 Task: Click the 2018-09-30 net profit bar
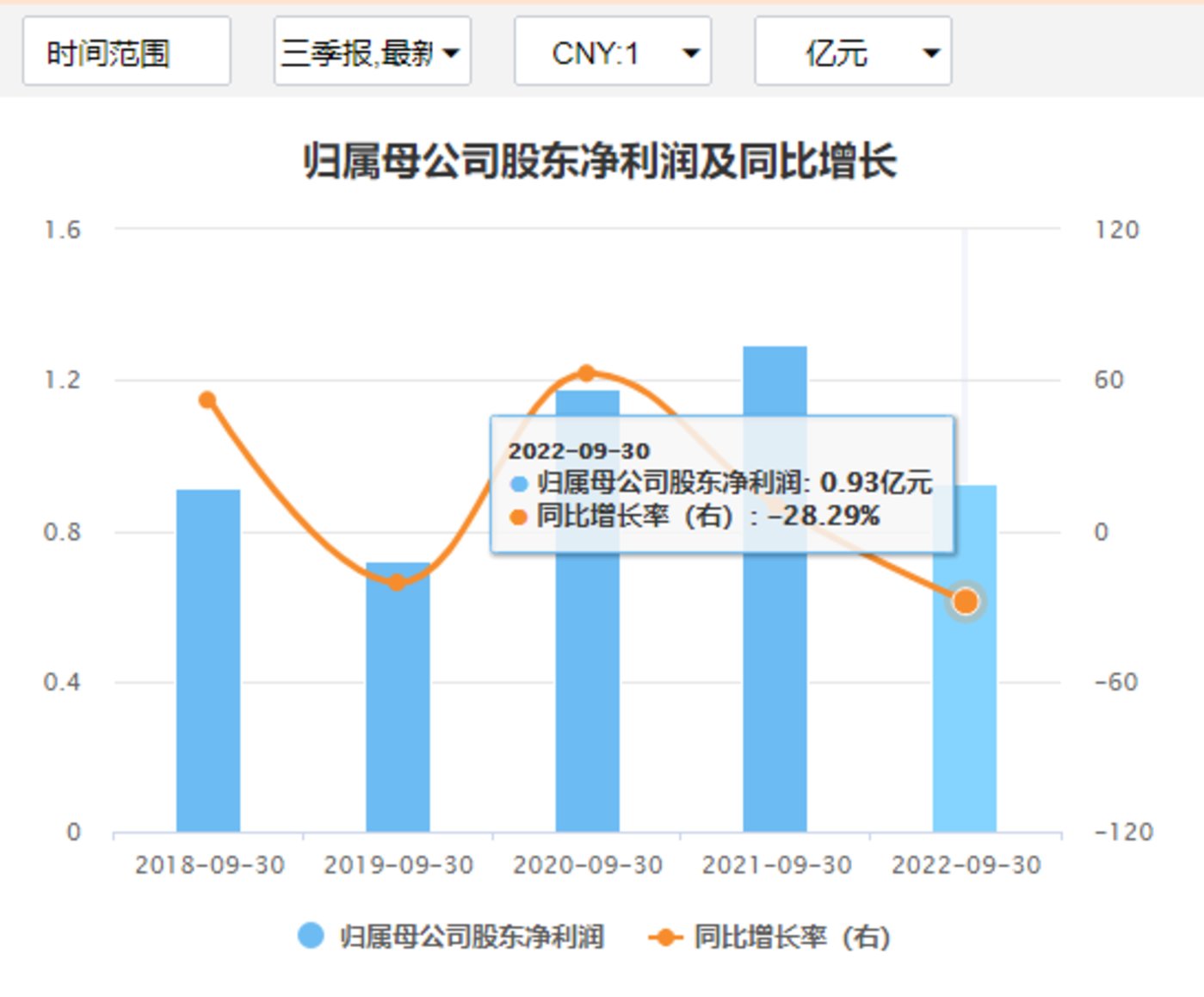point(208,660)
